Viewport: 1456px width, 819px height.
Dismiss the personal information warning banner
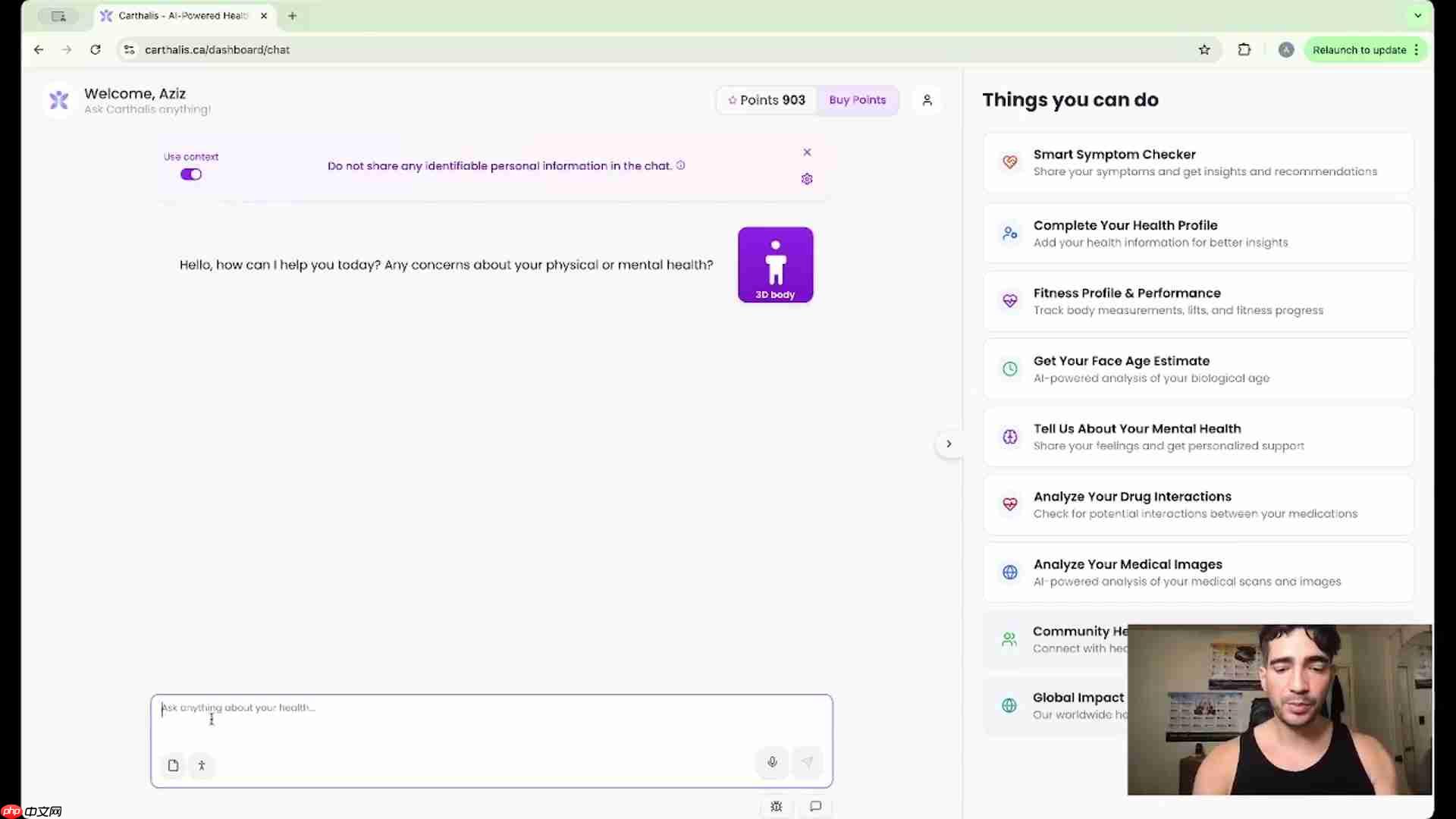807,152
